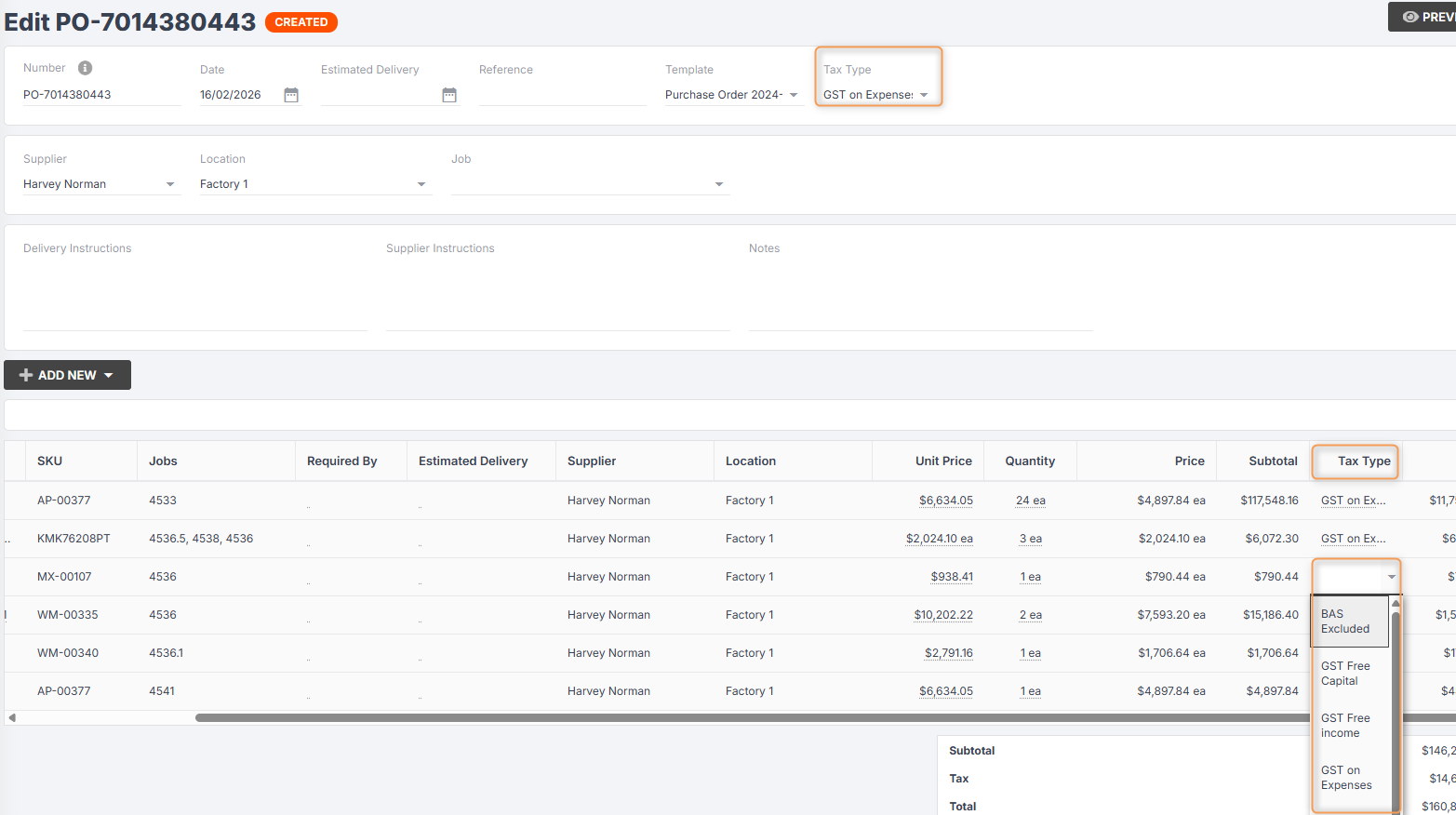
Task: Select GST Free Income option
Action: [x=1350, y=726]
